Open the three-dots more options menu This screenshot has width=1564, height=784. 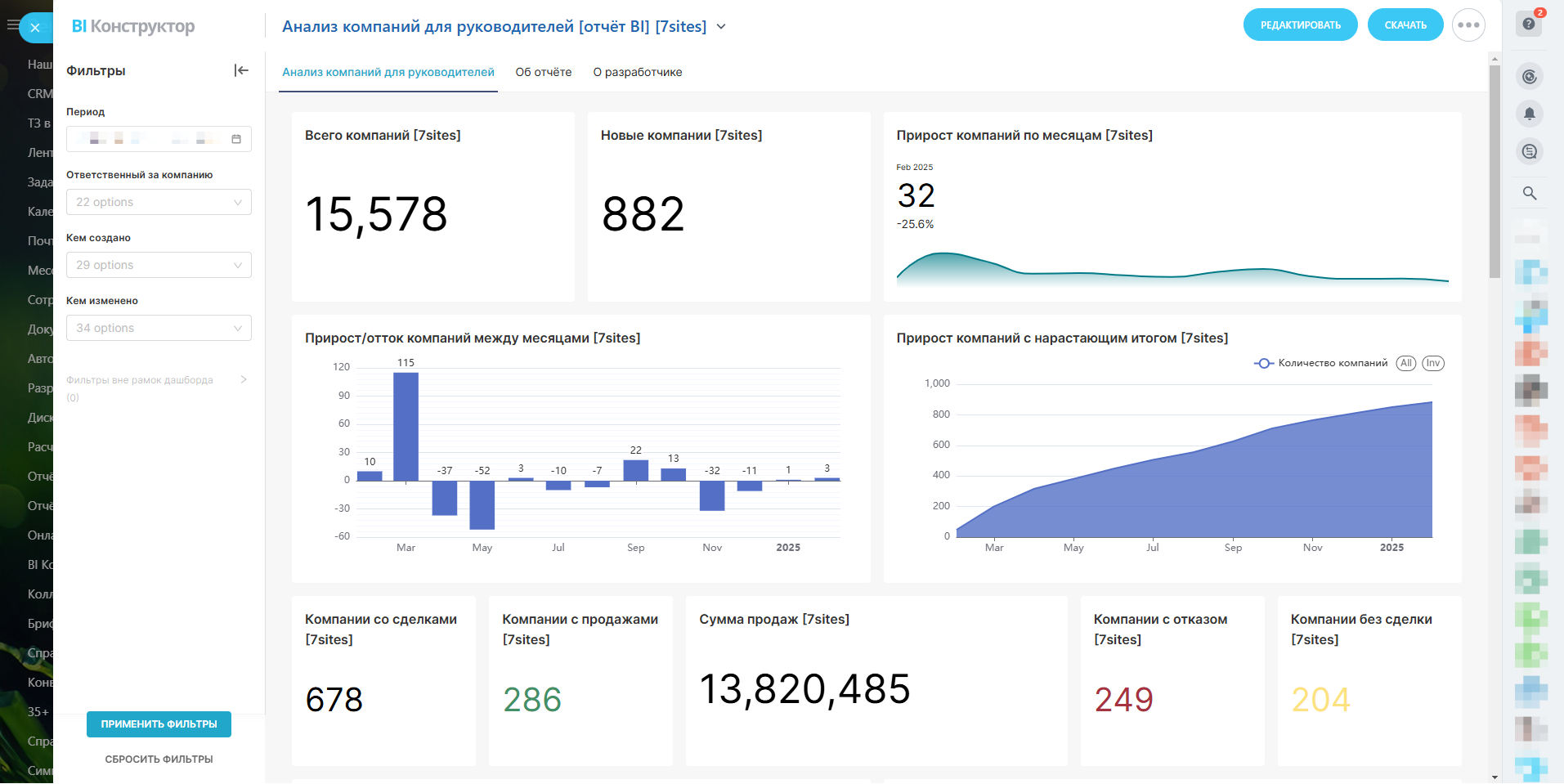click(1468, 25)
